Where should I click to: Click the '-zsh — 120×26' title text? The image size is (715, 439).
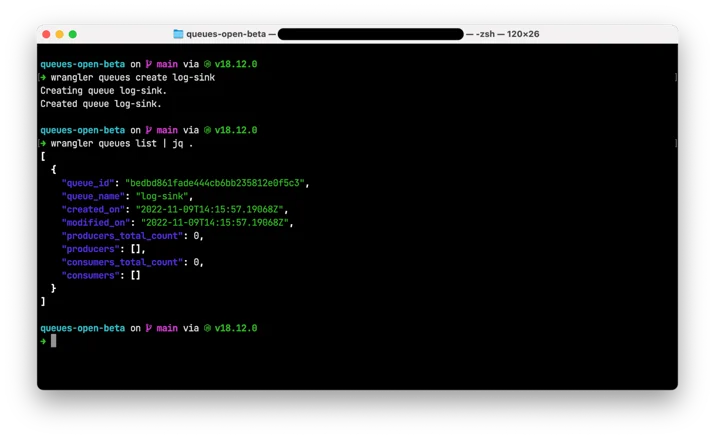click(508, 34)
